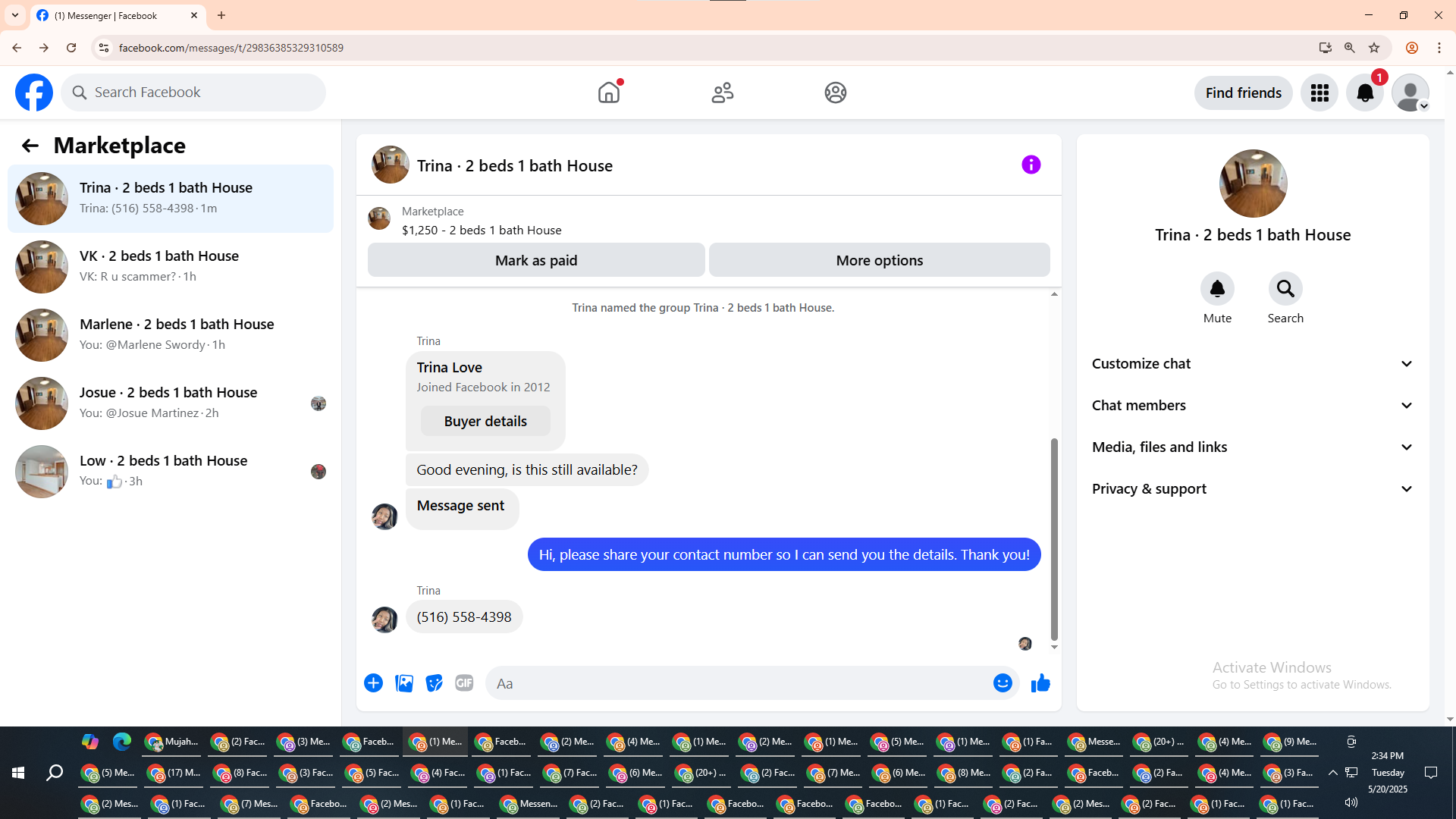Focus the message input box
Screen dimensions: 1456x819
739,683
